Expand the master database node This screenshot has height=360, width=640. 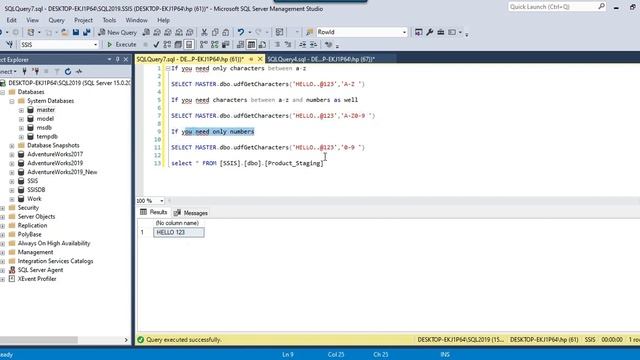(21, 110)
